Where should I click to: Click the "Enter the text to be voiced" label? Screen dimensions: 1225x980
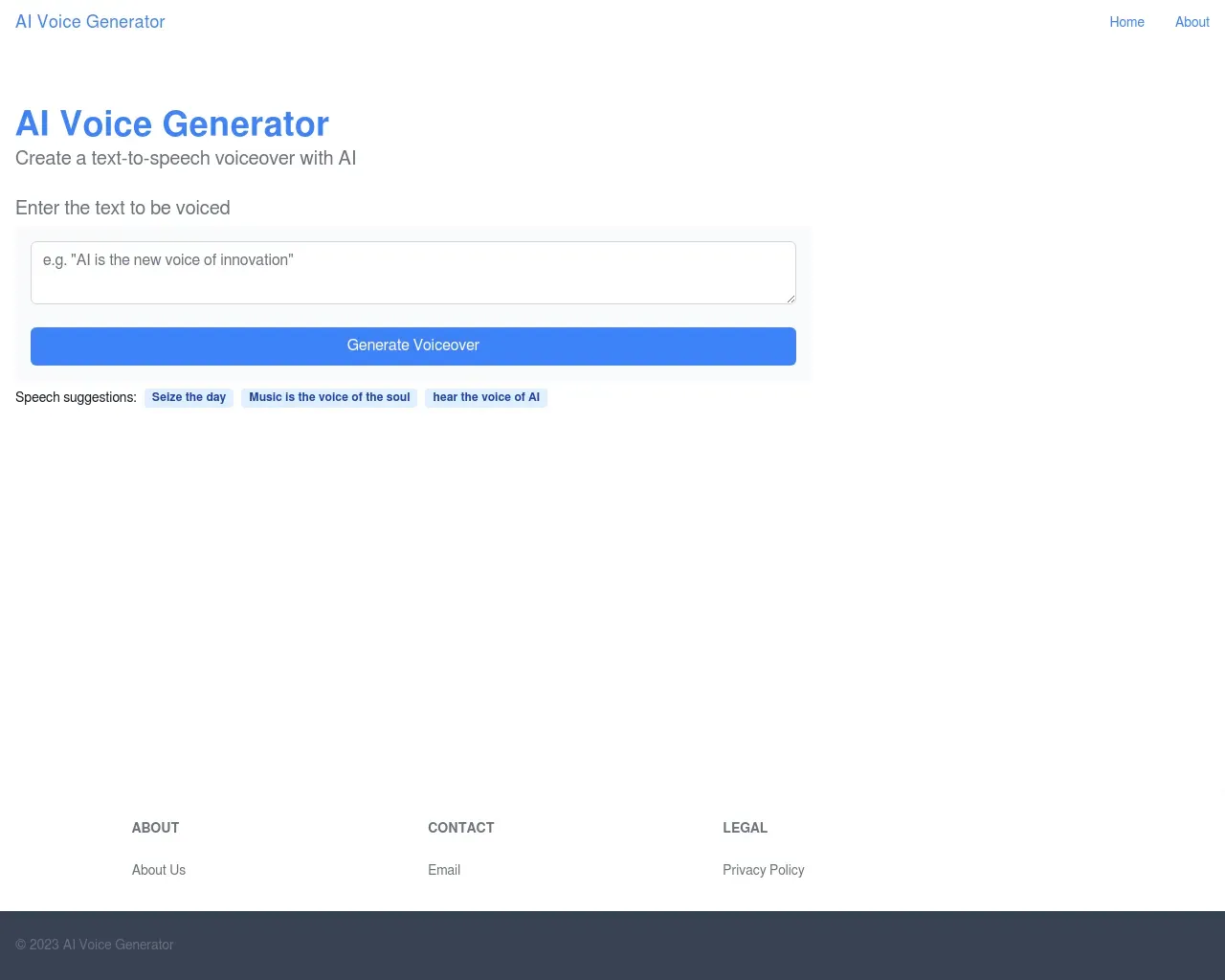pos(122,208)
